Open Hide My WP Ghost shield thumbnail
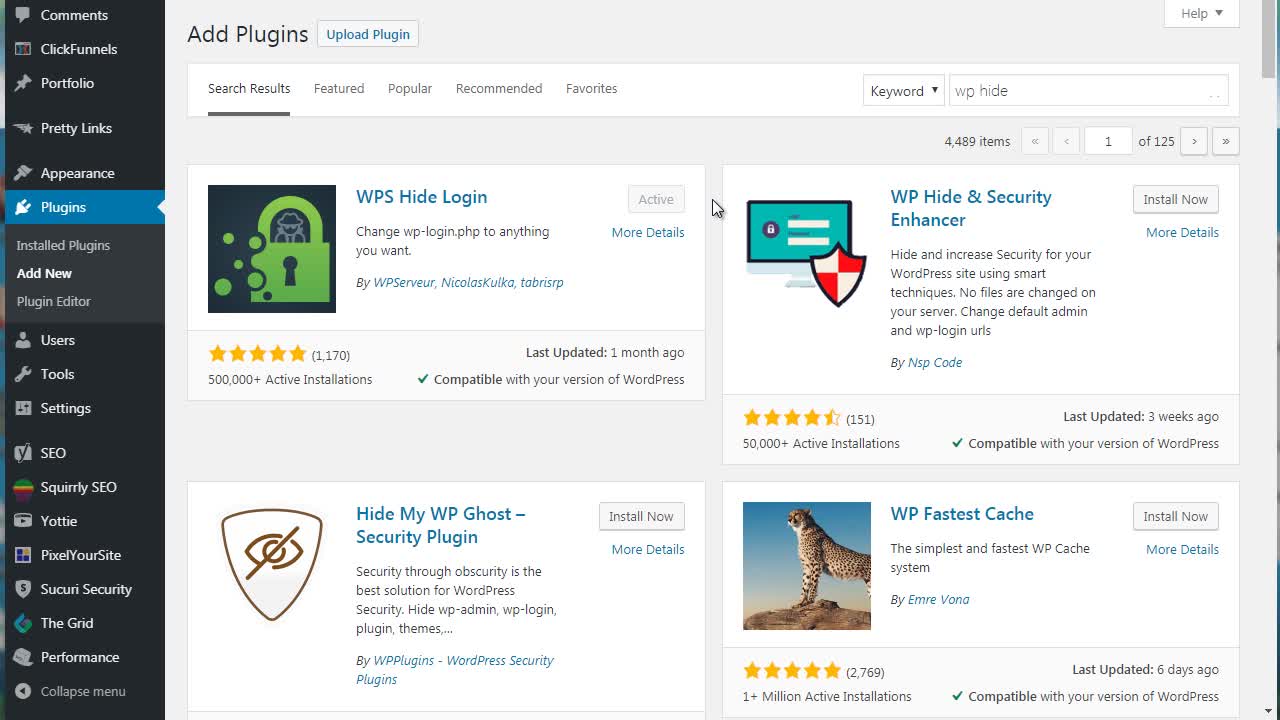The height and width of the screenshot is (720, 1280). pos(272,566)
